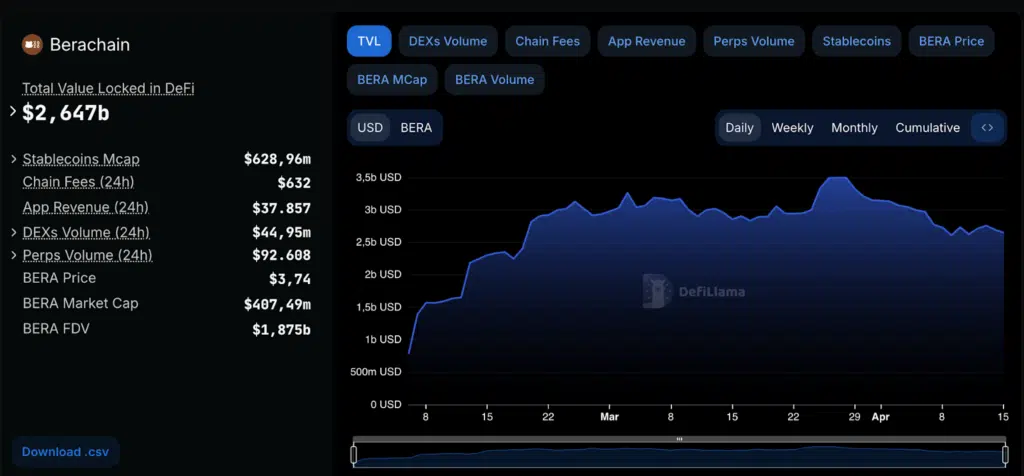Toggle the Chain Fees chart series
Viewport: 1024px width, 476px height.
[x=547, y=41]
